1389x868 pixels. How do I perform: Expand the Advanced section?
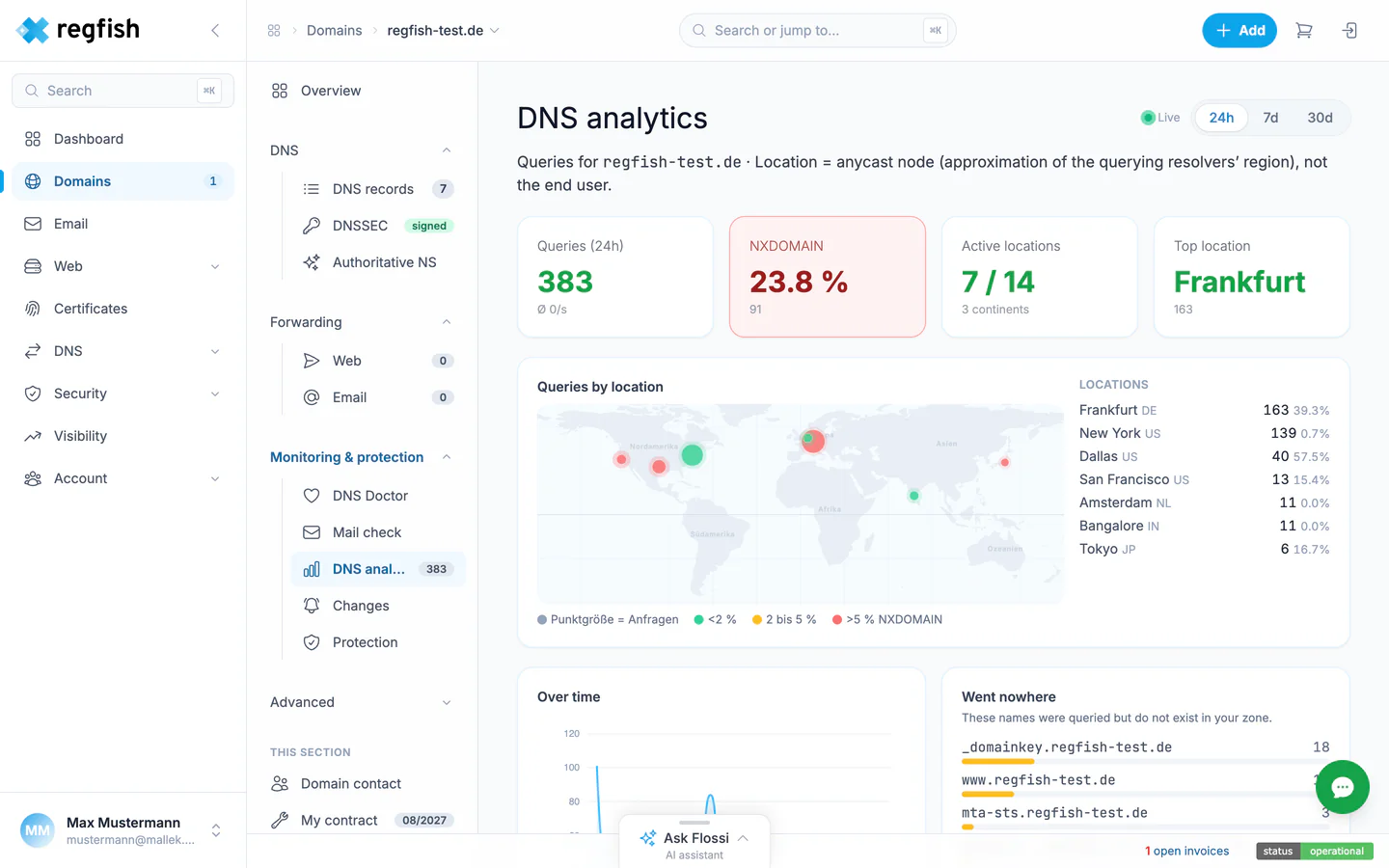(447, 702)
